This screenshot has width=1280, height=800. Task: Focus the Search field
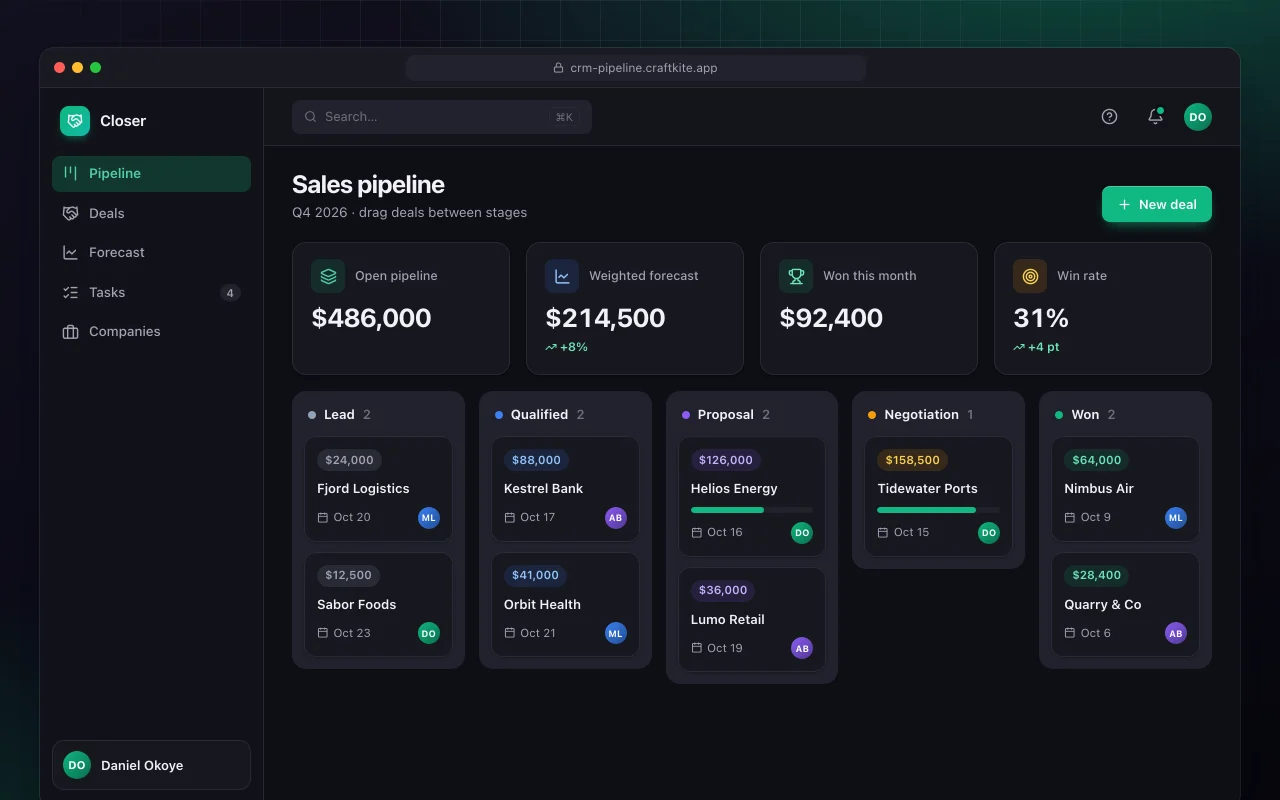[x=442, y=117]
